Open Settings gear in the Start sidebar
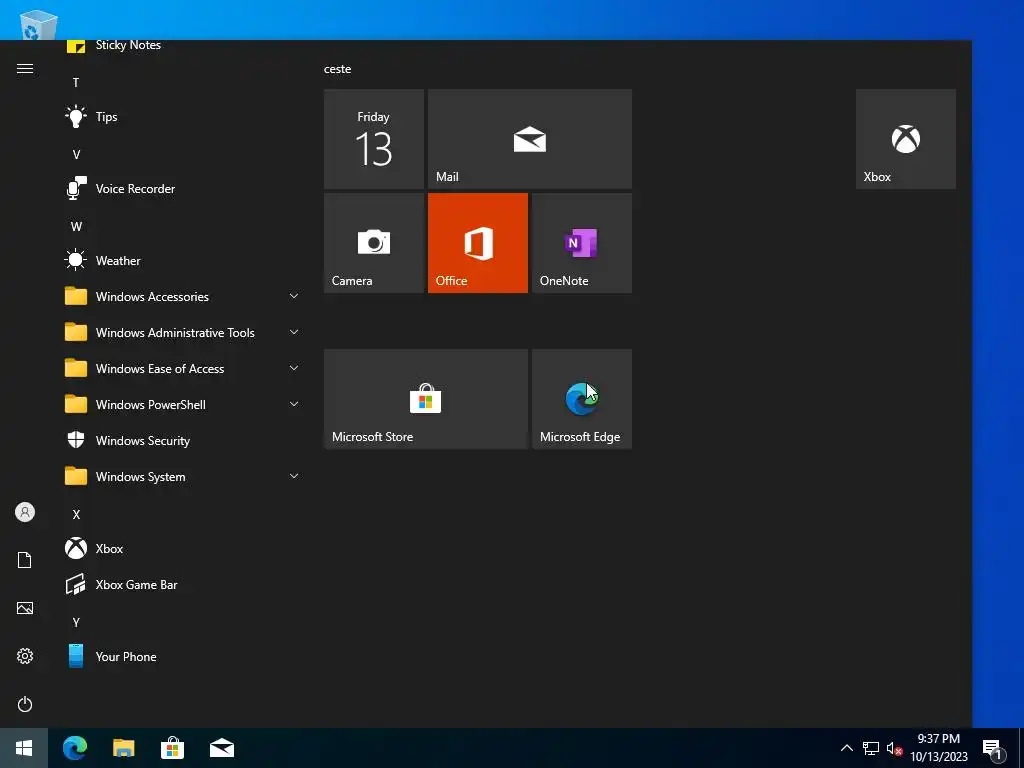The width and height of the screenshot is (1024, 768). click(25, 656)
